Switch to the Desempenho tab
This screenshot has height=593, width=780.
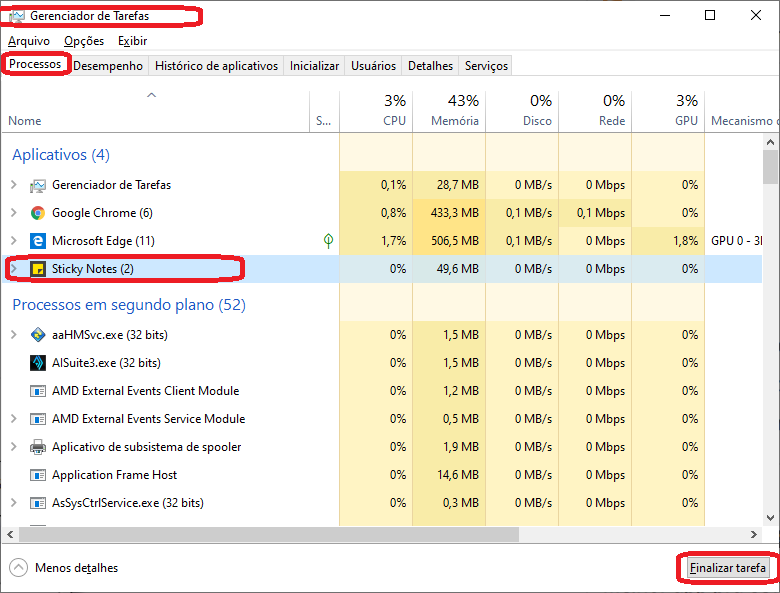click(108, 66)
